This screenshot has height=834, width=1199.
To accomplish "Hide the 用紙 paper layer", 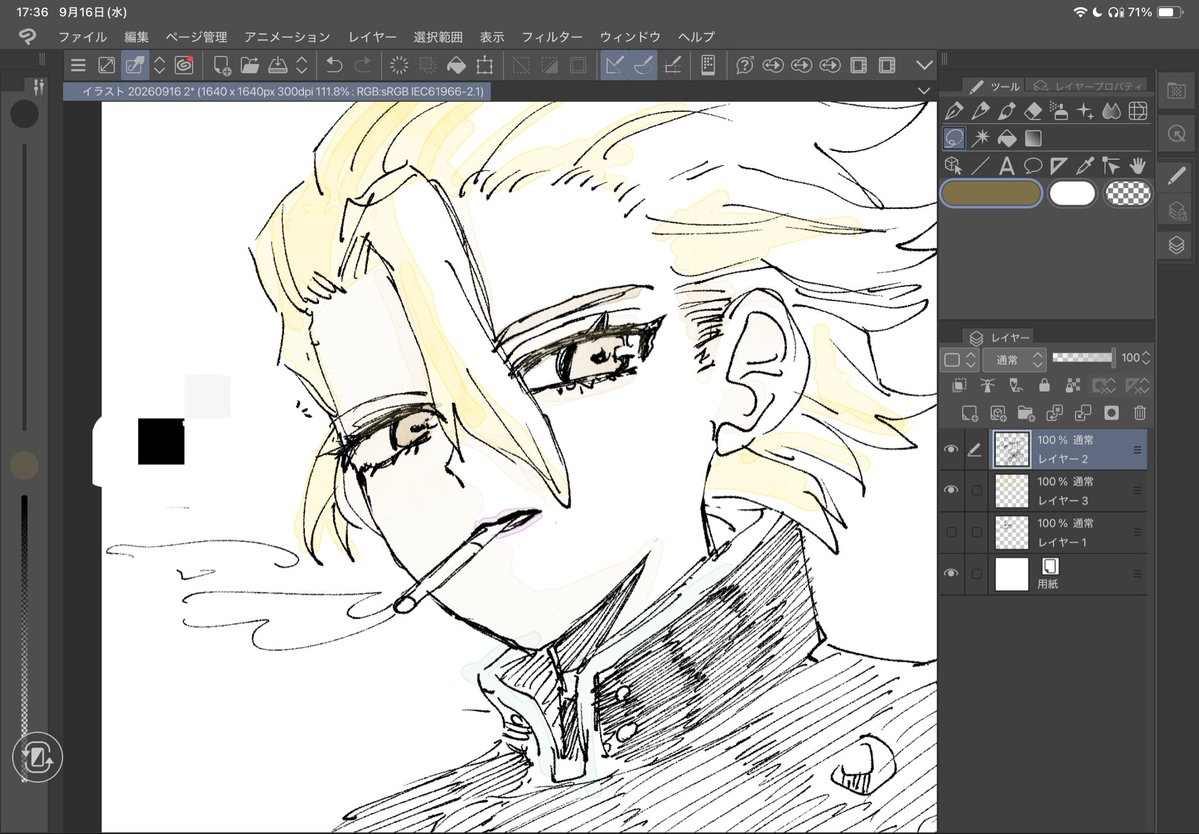I will click(950, 573).
